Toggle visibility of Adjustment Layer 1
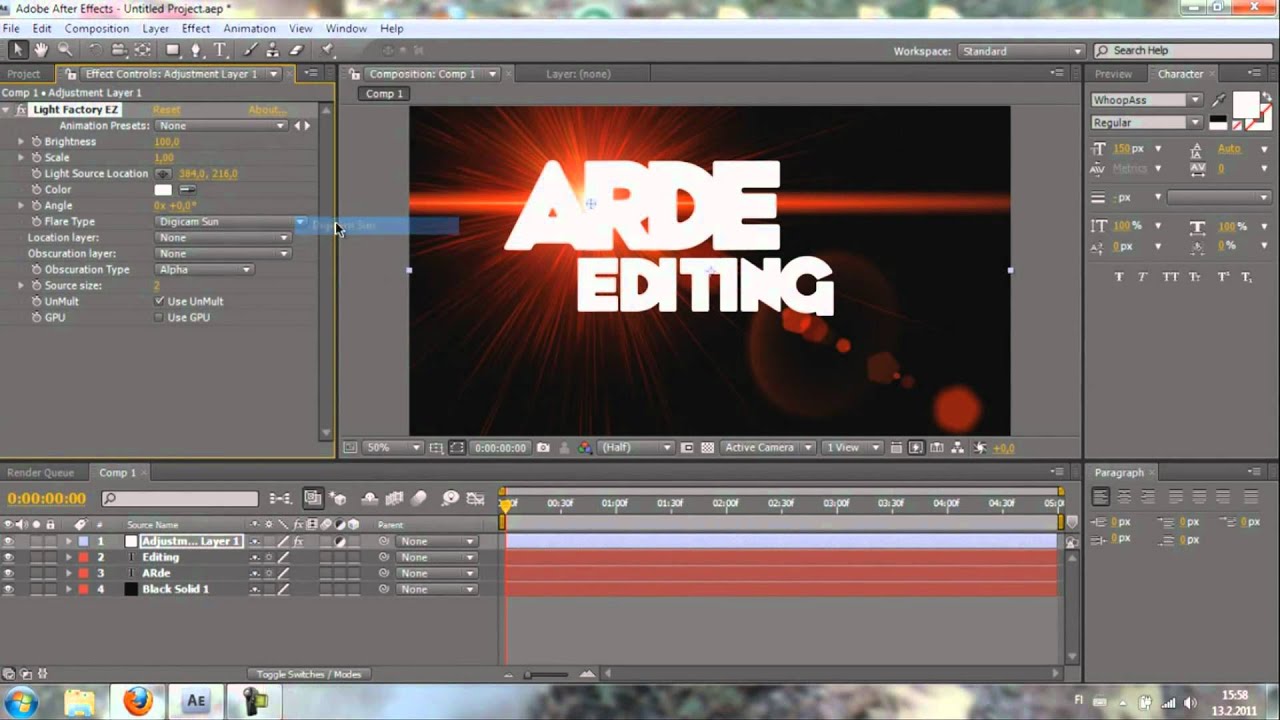Image resolution: width=1280 pixels, height=720 pixels. pos(9,541)
